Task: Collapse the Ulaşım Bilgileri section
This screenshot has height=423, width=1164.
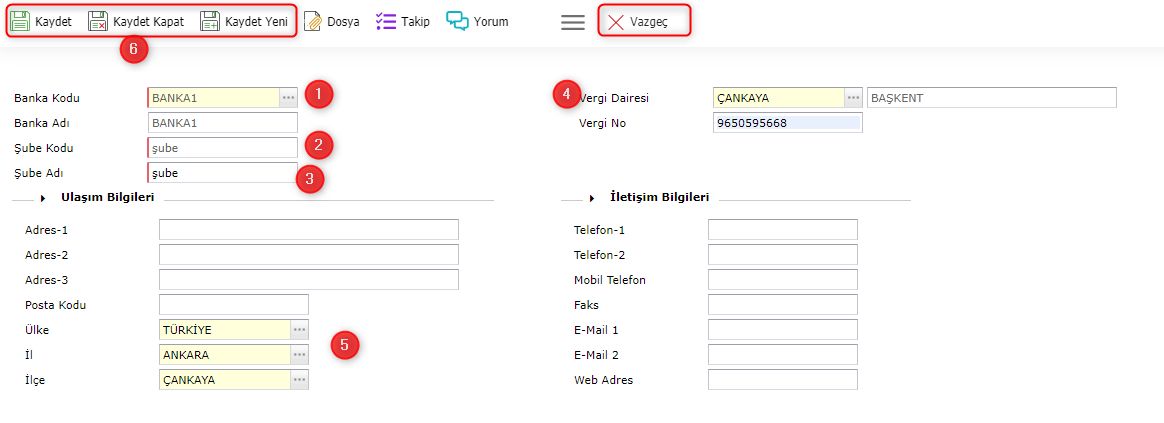Action: tap(44, 198)
